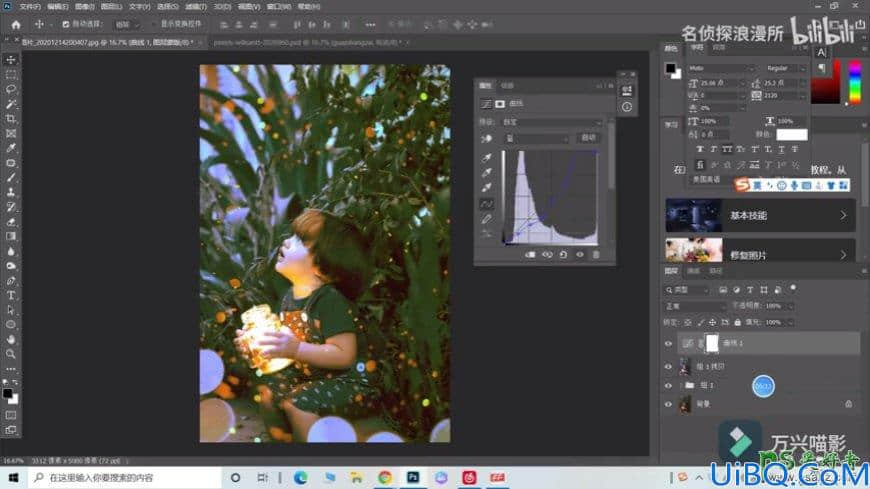Click the Auto button in Curves panel

(x=589, y=138)
